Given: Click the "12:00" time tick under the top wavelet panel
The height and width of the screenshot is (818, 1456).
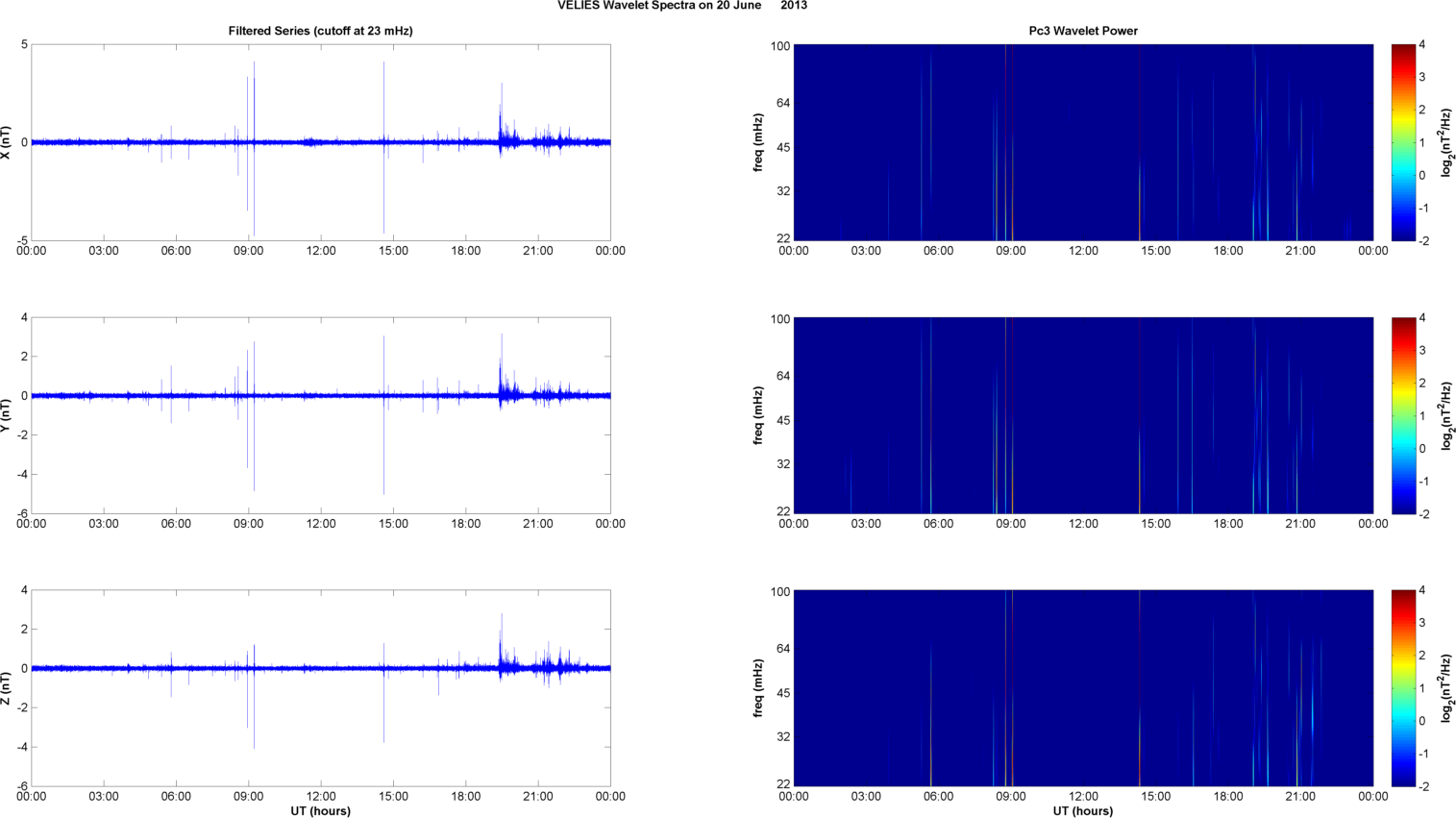Looking at the screenshot, I should pos(1083,251).
